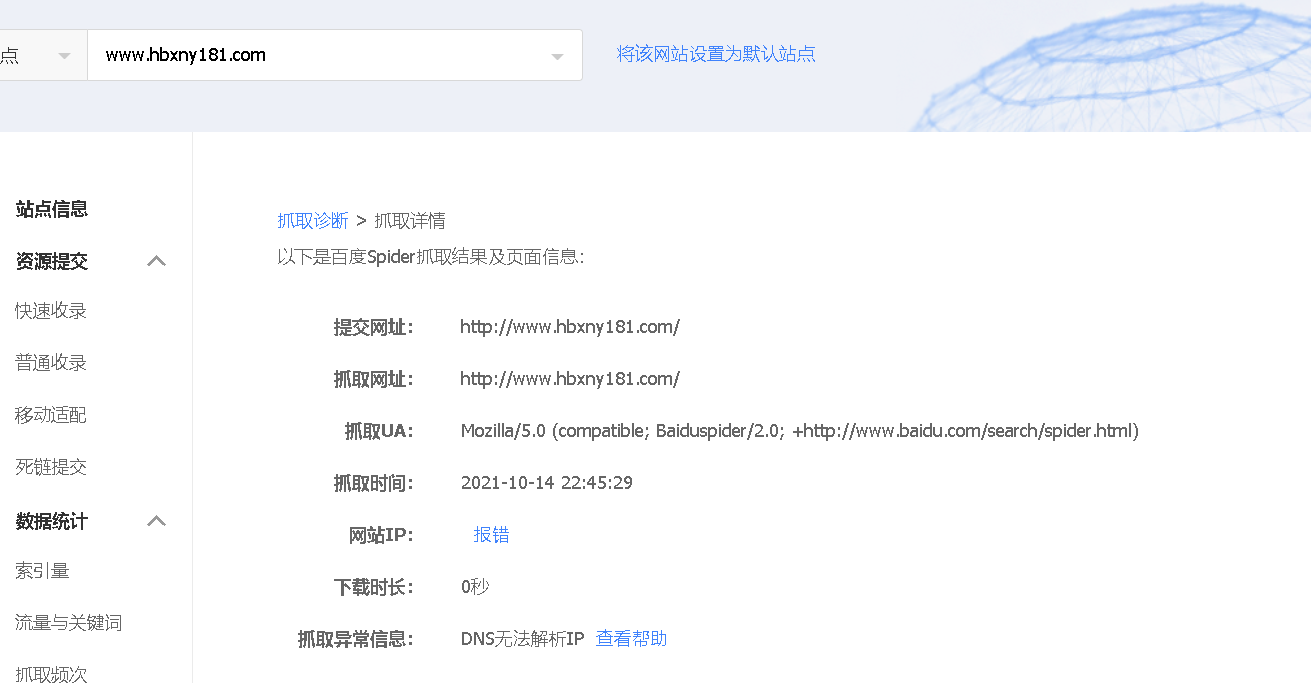Open the 站点信息 section

pyautogui.click(x=50, y=209)
